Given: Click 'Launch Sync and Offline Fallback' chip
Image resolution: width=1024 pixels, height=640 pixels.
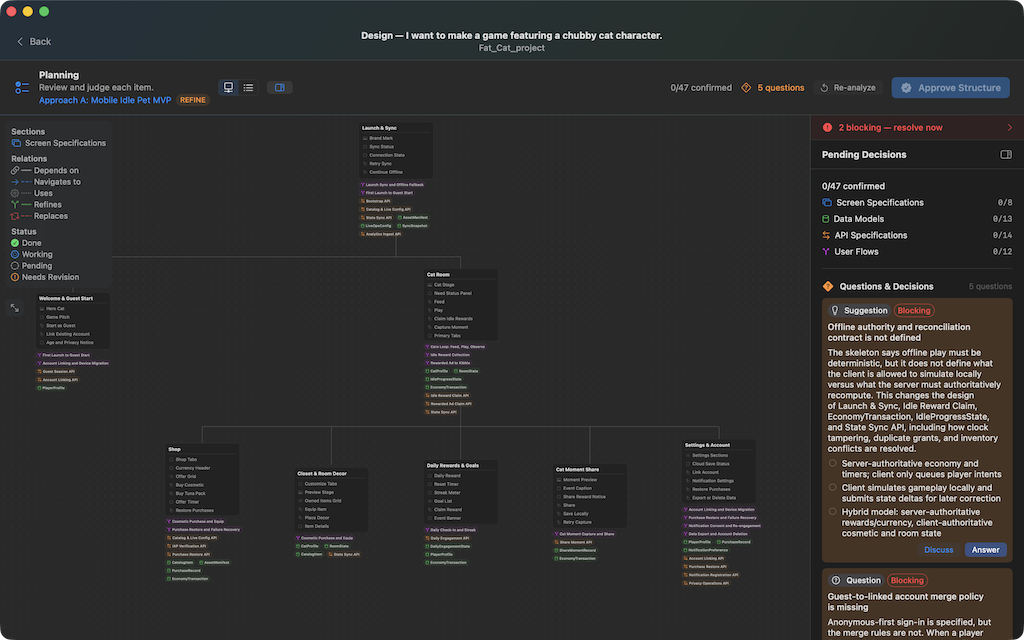Looking at the screenshot, I should click(x=392, y=185).
